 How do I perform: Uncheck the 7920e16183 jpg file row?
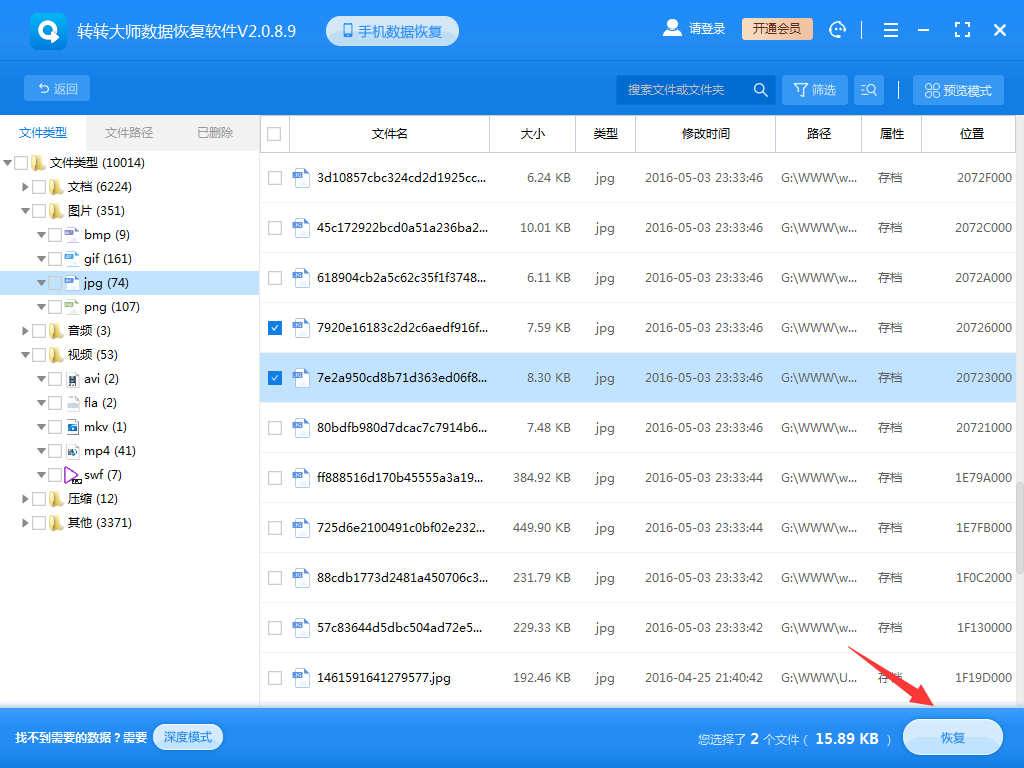(274, 327)
